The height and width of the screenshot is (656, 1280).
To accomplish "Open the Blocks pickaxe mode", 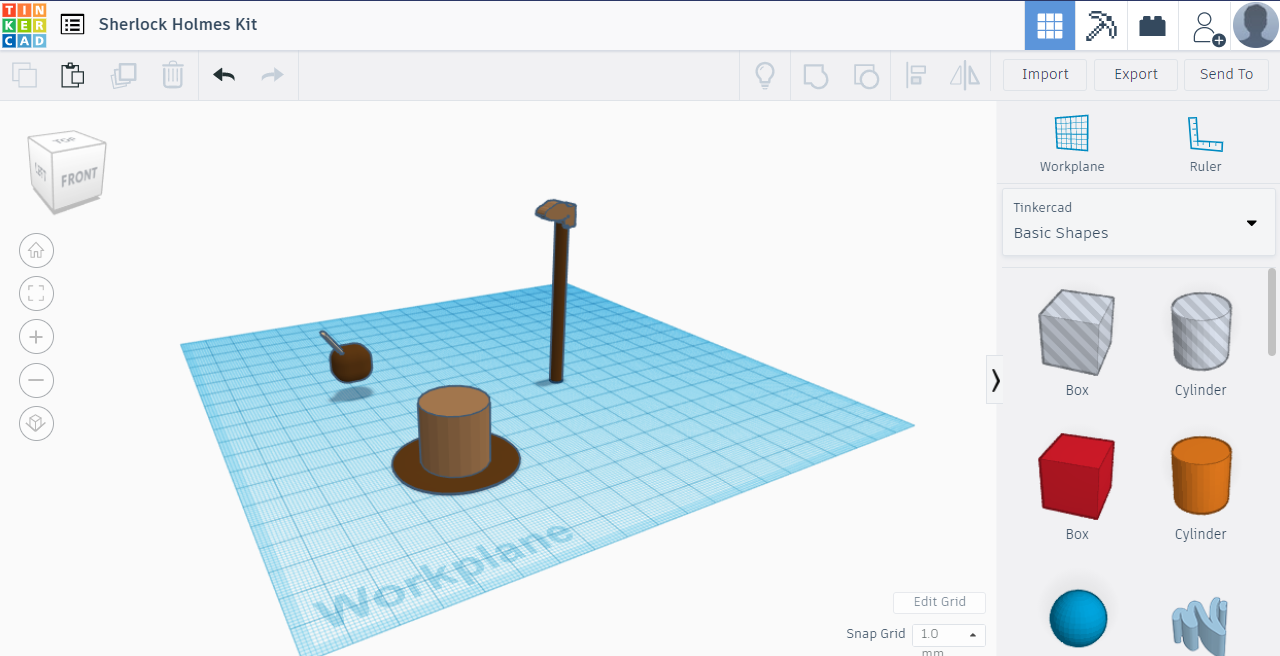I will click(x=1101, y=25).
